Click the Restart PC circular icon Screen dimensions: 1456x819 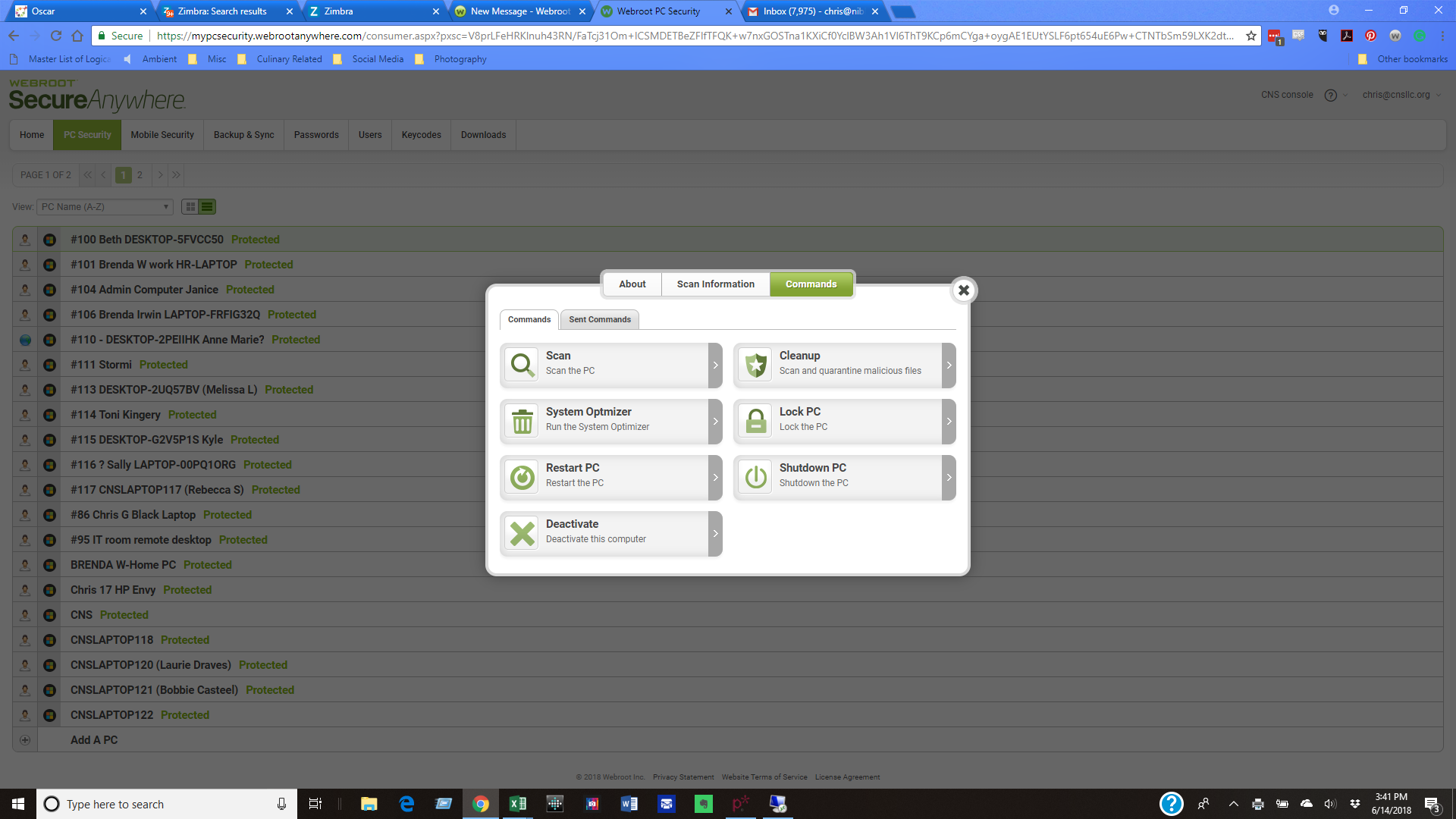pos(522,478)
